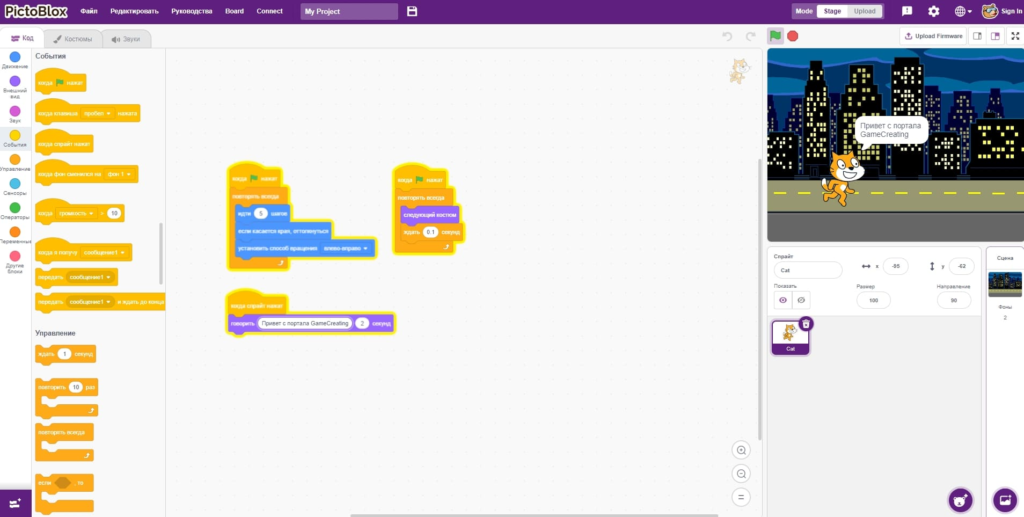
Task: Enter full screen stage mode
Action: coord(1014,36)
